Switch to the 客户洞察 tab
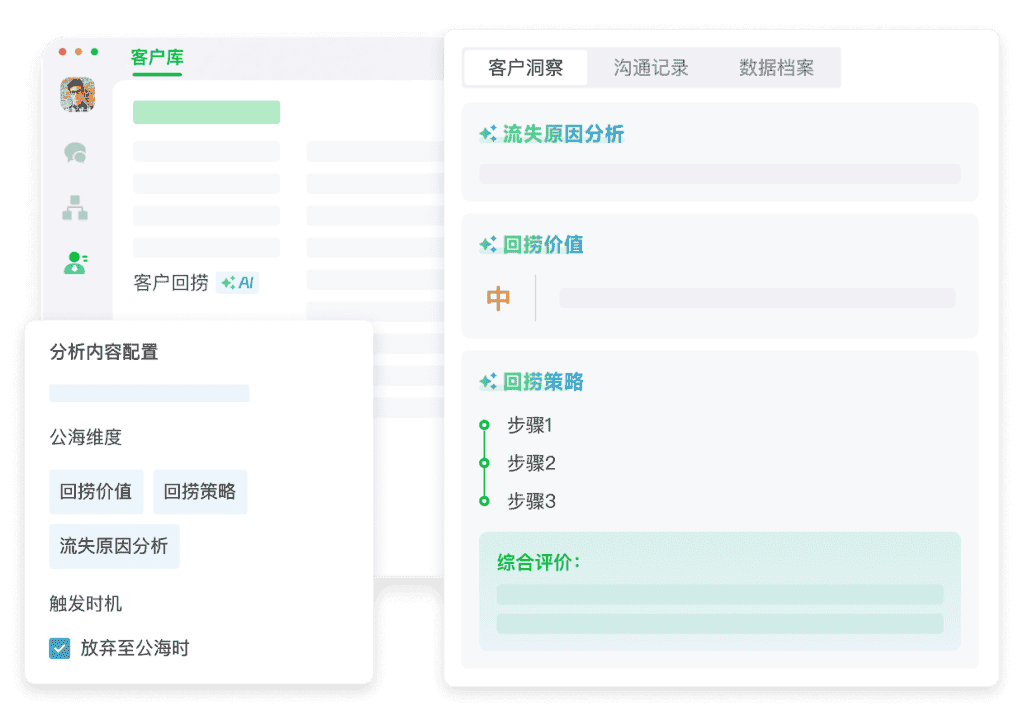 point(525,68)
